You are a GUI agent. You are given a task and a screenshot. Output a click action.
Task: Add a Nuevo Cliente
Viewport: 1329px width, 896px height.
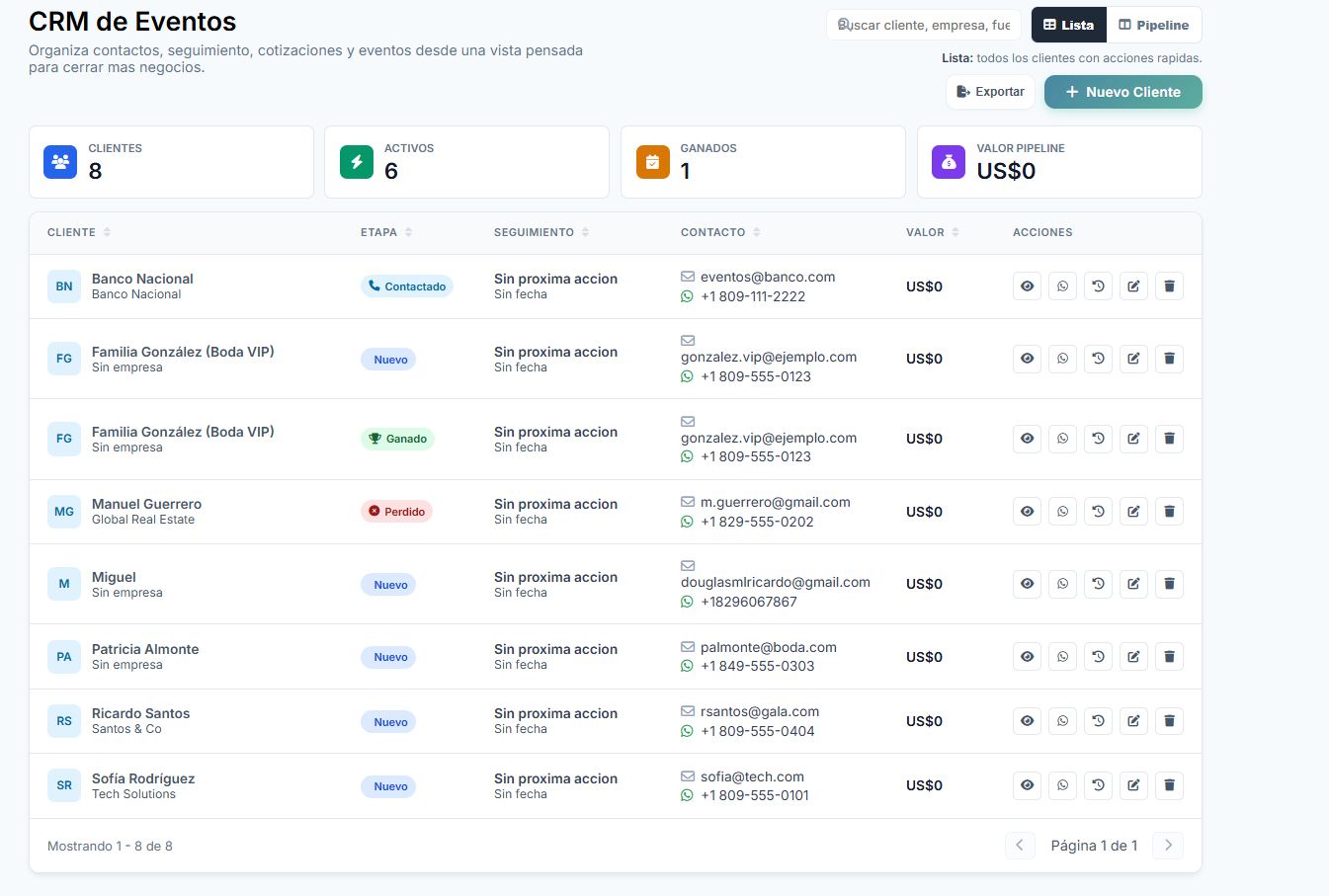click(1123, 92)
